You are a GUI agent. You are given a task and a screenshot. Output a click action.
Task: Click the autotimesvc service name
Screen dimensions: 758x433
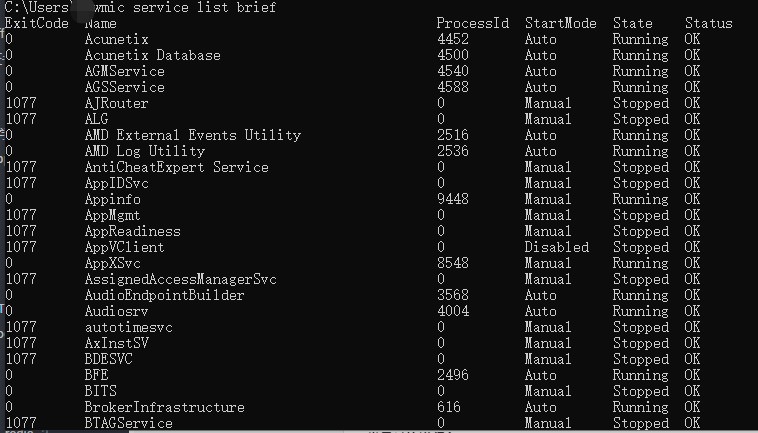click(129, 327)
